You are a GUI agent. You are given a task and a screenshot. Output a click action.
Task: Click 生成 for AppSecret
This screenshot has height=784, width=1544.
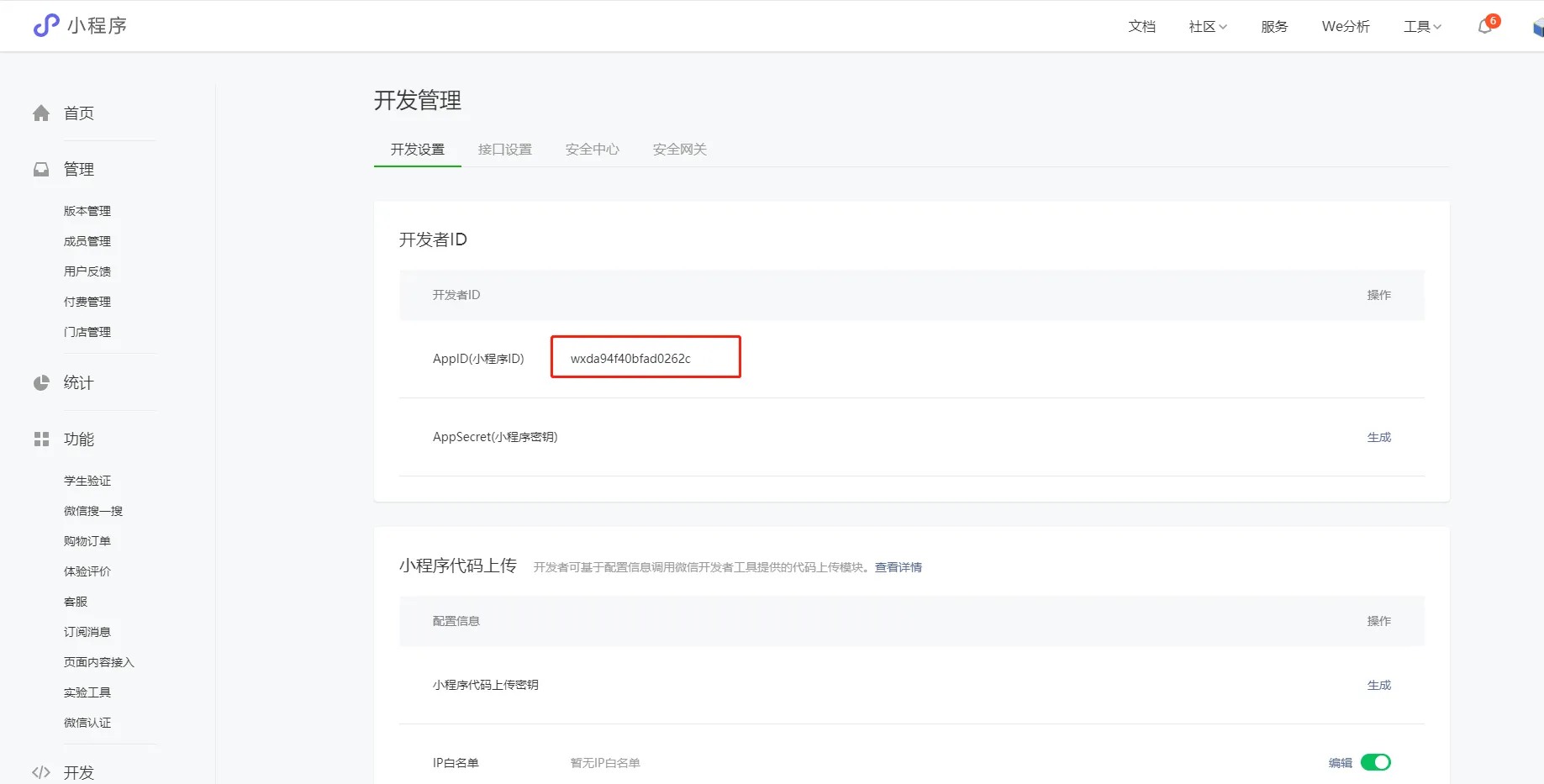pyautogui.click(x=1378, y=437)
